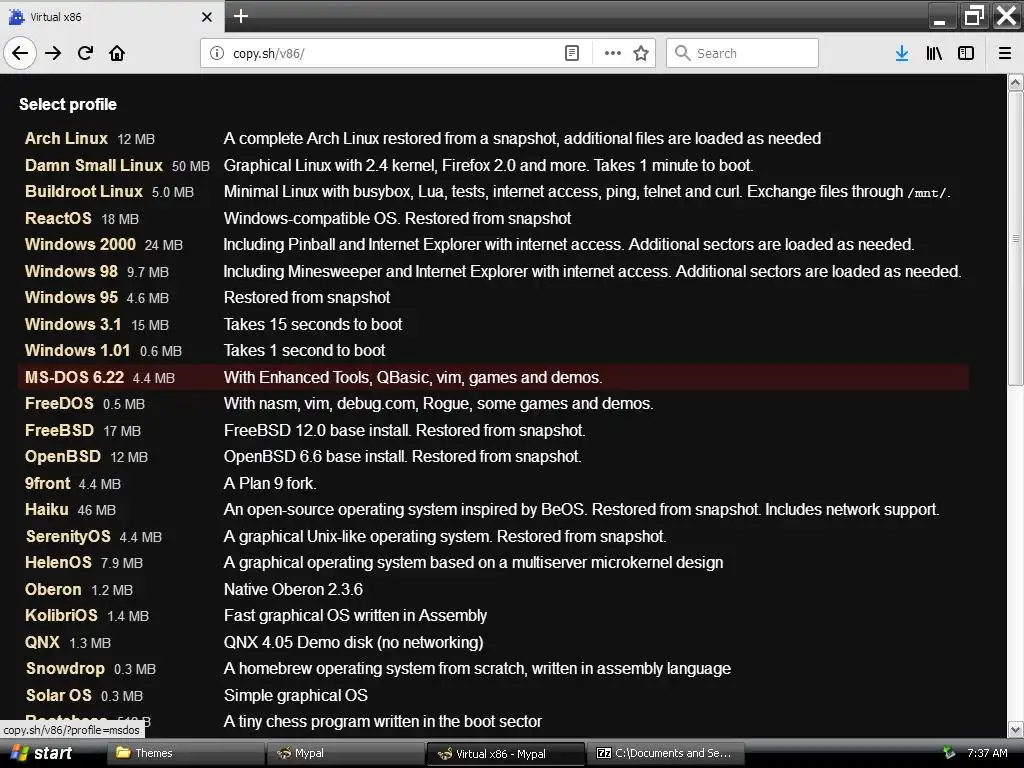Switch to the Mypal taskbar window
Viewport: 1024px width, 768px height.
tap(345, 753)
